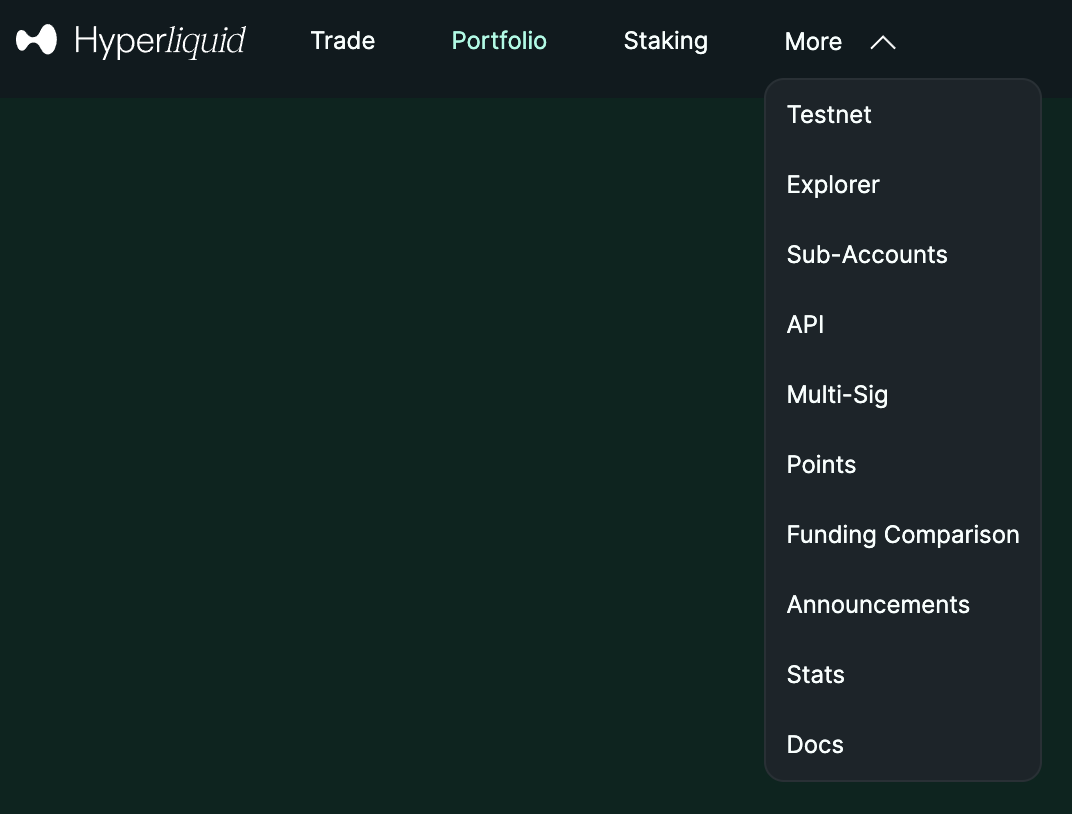Viewport: 1072px width, 814px height.
Task: Switch to the Portfolio tab
Action: (x=499, y=41)
